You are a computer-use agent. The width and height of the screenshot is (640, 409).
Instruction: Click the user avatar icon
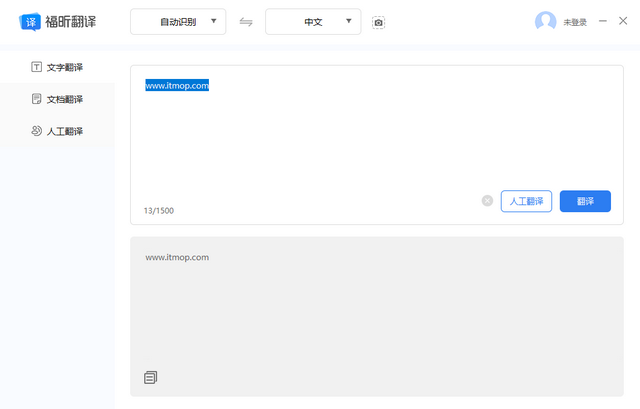[x=545, y=21]
